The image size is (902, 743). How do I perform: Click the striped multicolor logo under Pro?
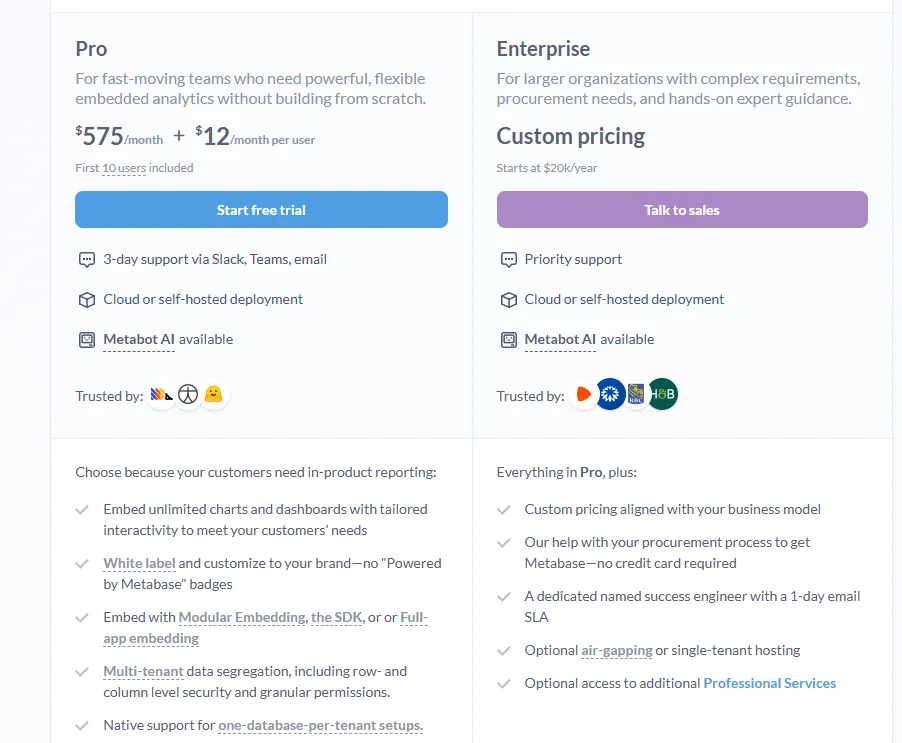[x=162, y=395]
